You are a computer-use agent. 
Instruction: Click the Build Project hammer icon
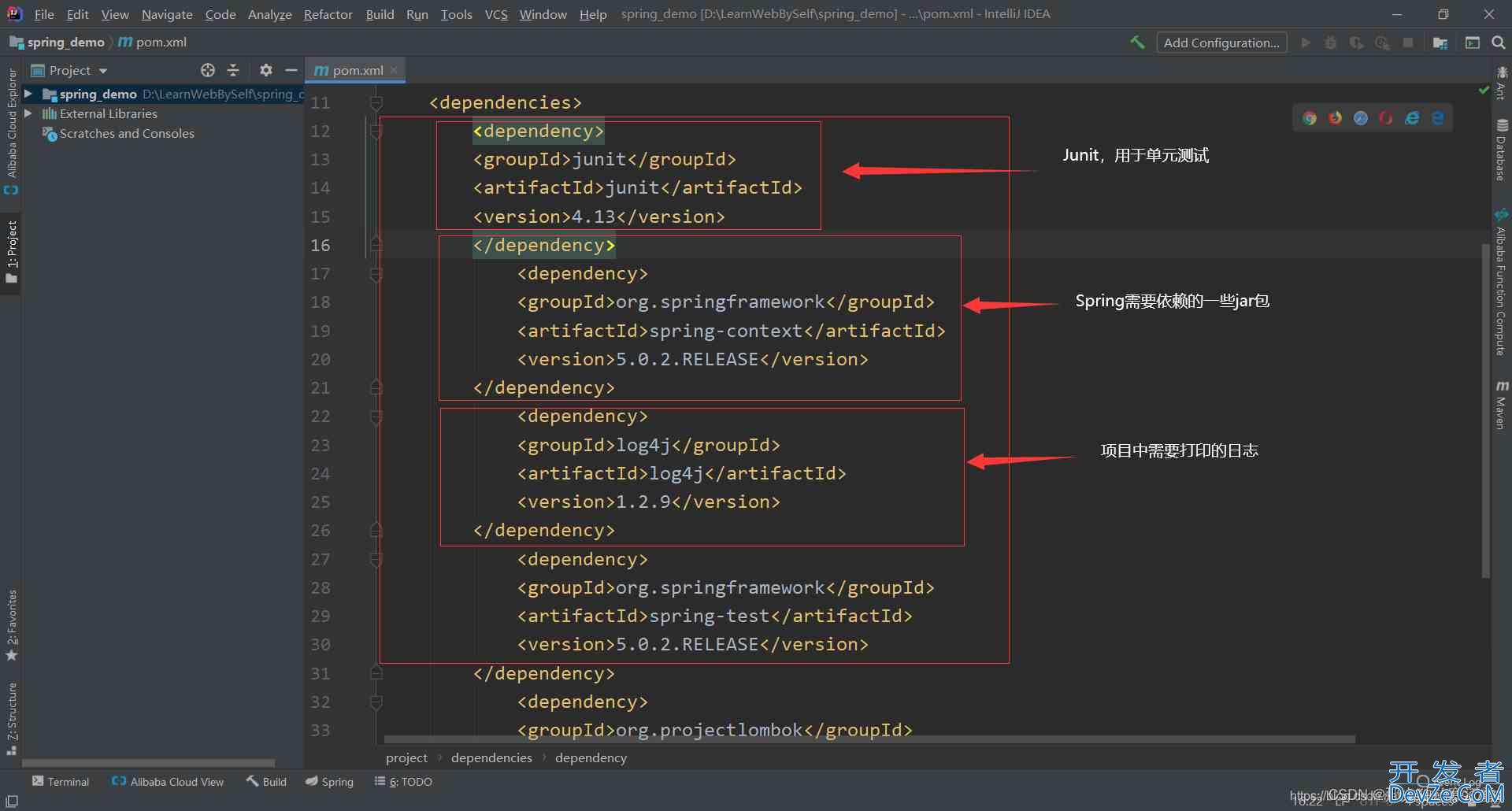[1137, 43]
